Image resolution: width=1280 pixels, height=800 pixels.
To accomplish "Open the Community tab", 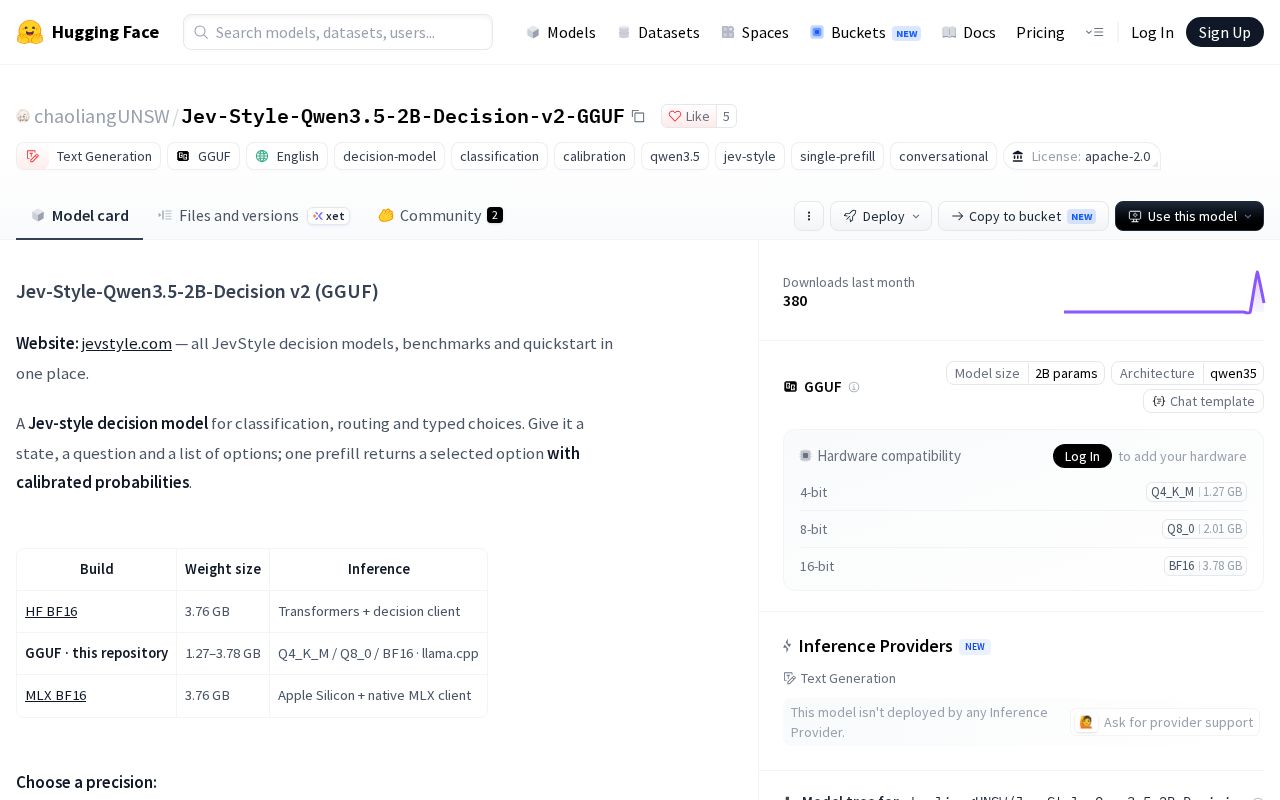I will 440,216.
